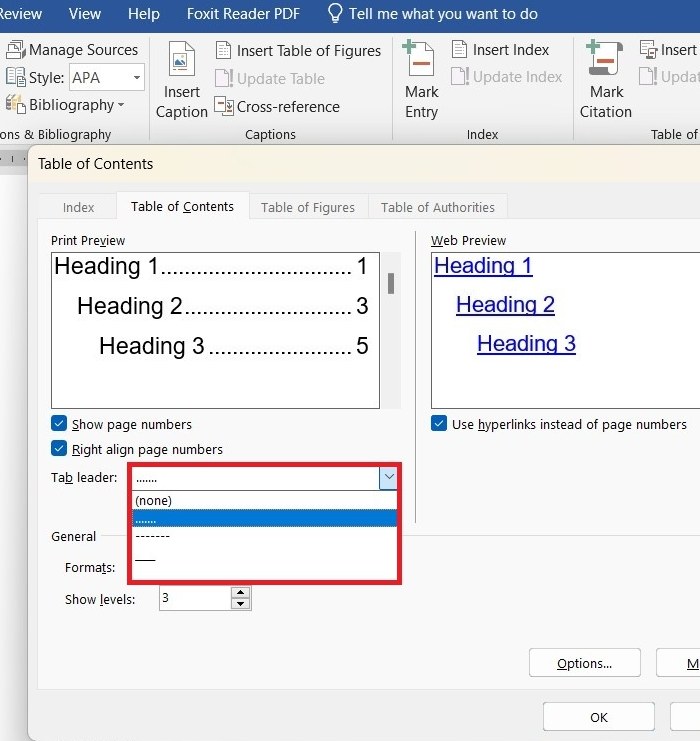
Task: Click the lightbulb Tell me icon
Action: (335, 13)
